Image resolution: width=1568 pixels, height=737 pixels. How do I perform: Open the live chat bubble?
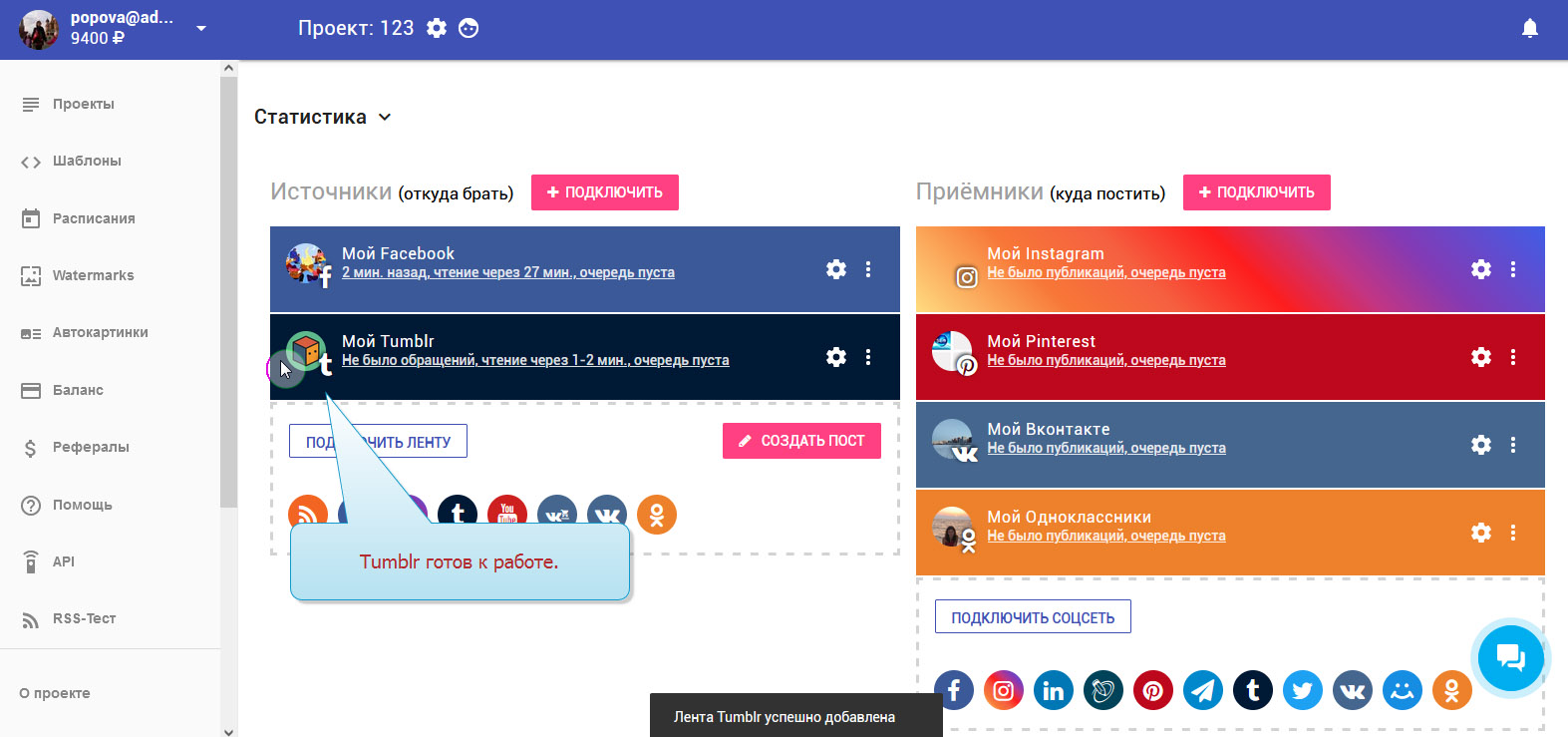coord(1510,657)
